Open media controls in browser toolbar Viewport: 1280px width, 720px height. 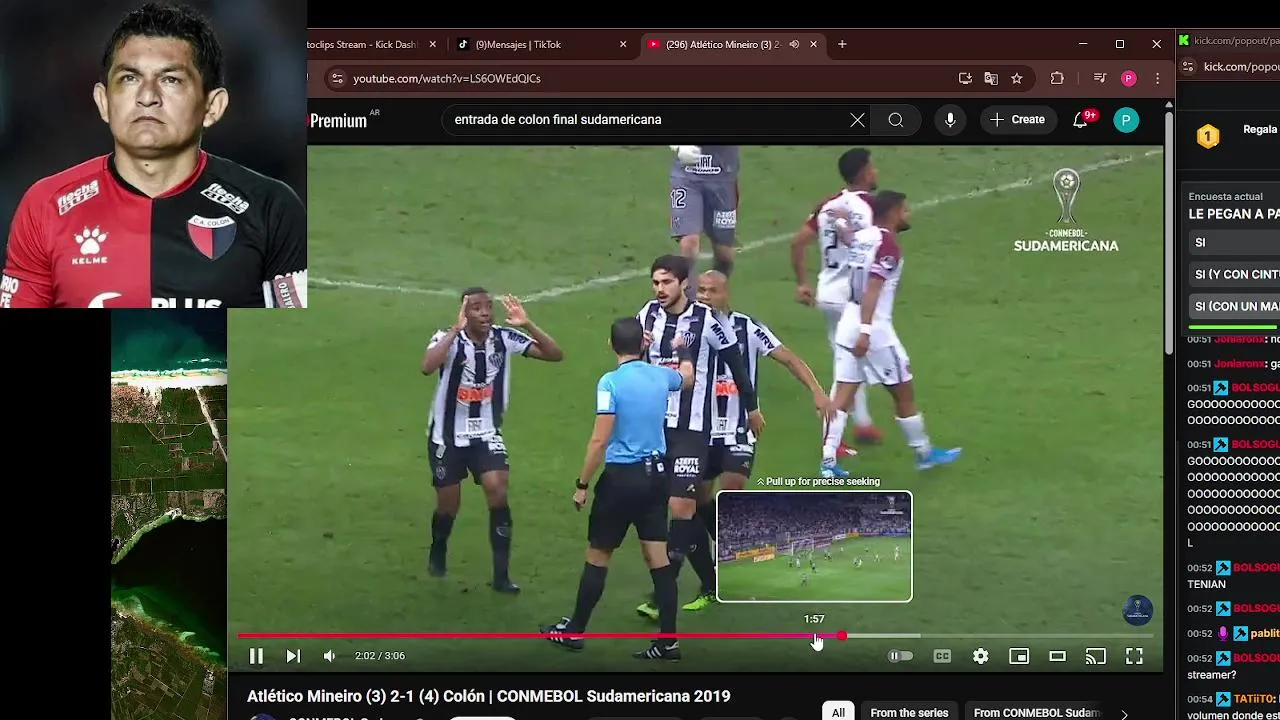tap(1099, 78)
